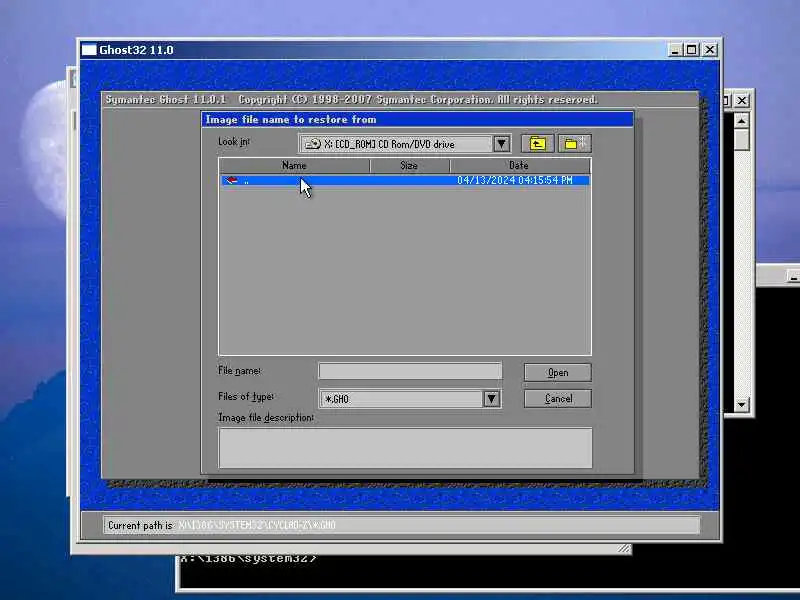Click the Cancel button
Image resolution: width=800 pixels, height=600 pixels.
point(558,398)
